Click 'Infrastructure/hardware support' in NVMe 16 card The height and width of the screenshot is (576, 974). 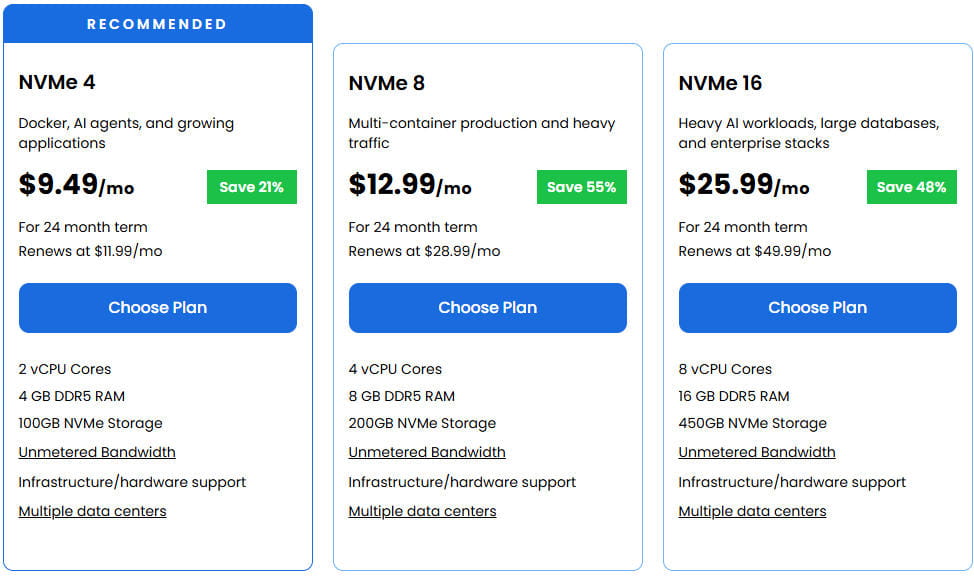coord(792,482)
